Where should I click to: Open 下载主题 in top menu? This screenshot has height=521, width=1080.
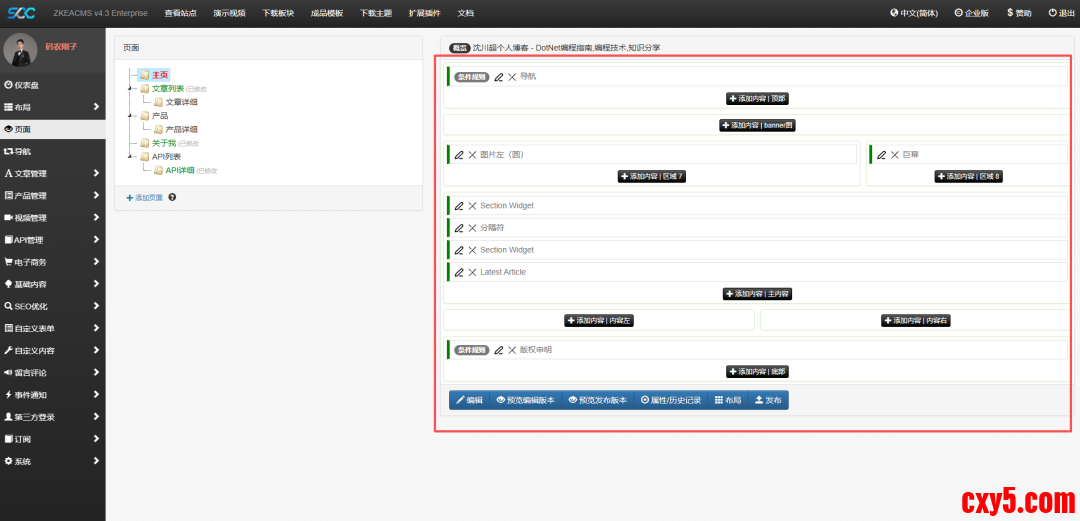point(376,13)
